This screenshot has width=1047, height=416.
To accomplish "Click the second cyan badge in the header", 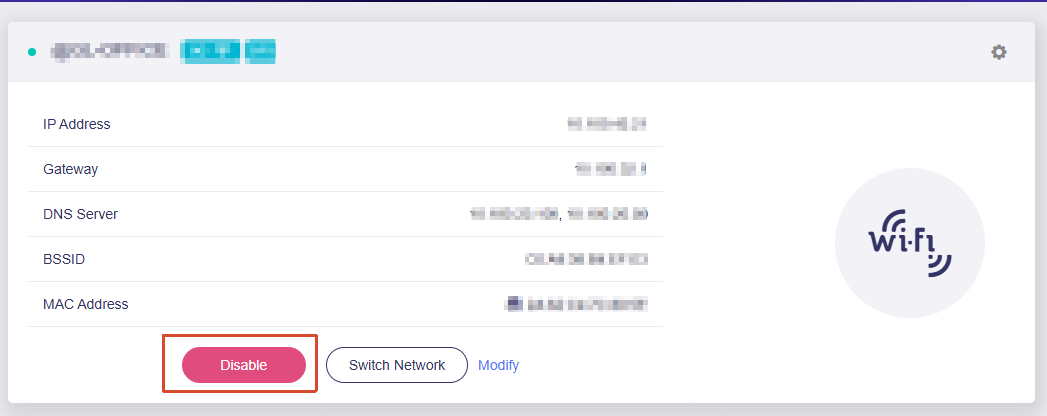I will click(260, 51).
